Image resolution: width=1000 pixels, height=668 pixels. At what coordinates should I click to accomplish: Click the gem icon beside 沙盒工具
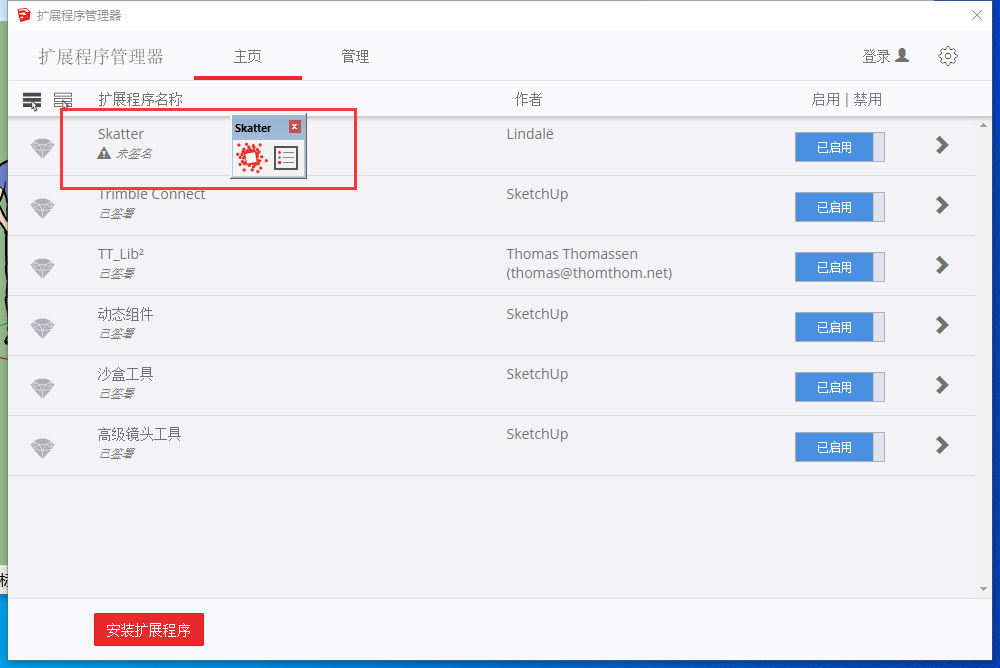tap(43, 388)
